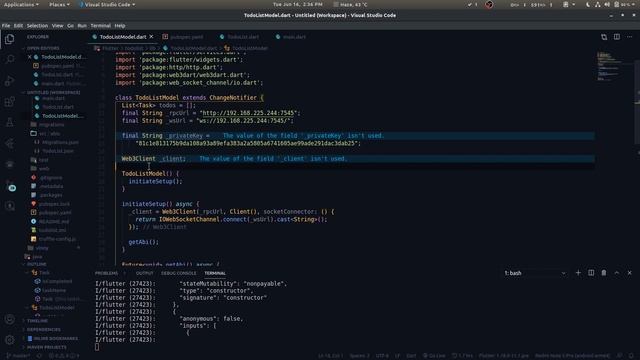The image size is (640, 360).
Task: Open TodoListModel.dart in workspace tree
Action: [62, 116]
